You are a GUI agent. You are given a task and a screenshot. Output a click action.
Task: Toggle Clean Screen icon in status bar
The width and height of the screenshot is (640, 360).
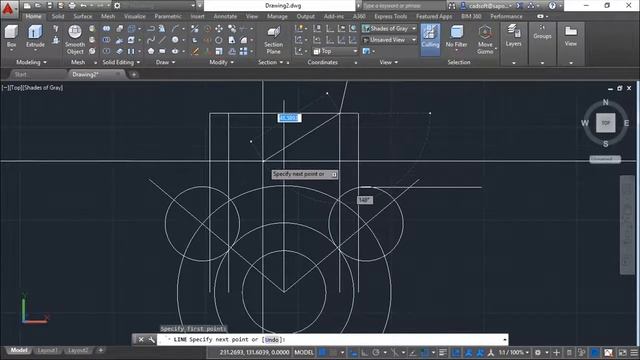coord(622,352)
